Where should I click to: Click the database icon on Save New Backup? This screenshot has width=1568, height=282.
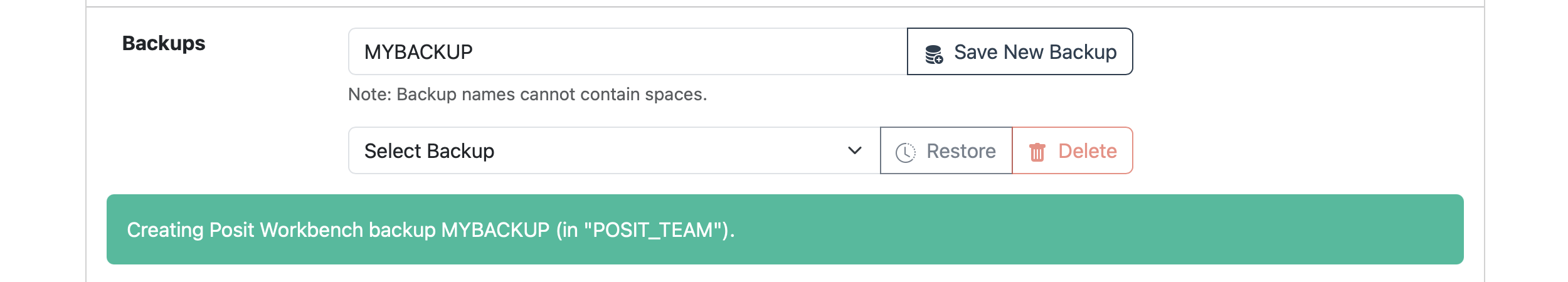[934, 54]
